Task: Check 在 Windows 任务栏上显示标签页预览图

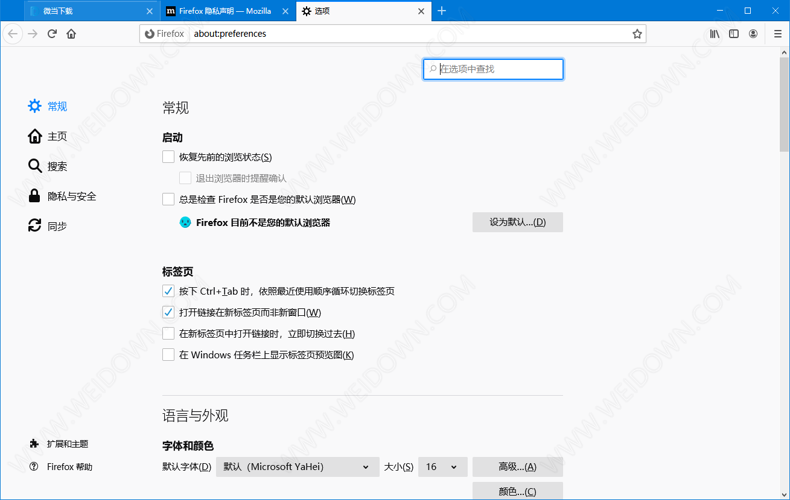Action: pos(168,354)
